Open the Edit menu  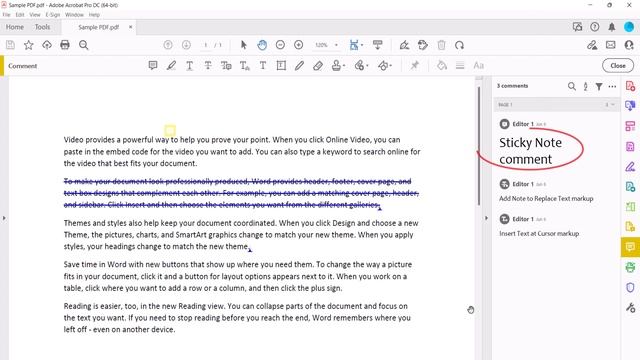(x=20, y=15)
